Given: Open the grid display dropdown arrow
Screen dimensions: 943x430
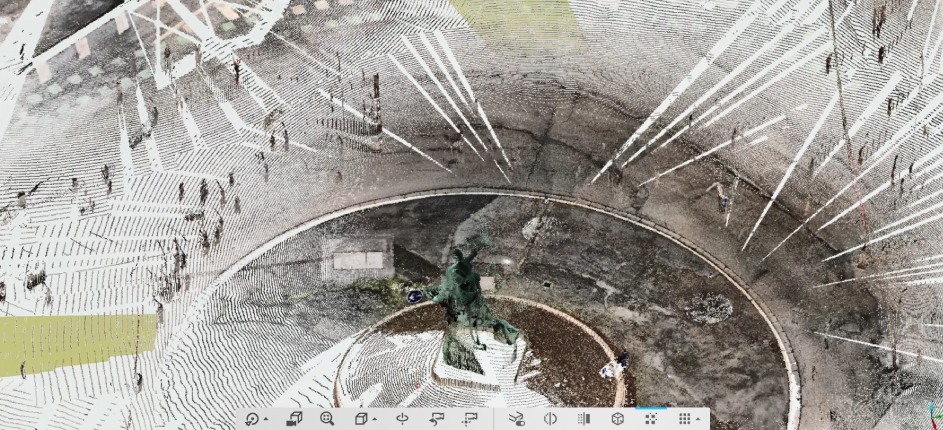Looking at the screenshot, I should (698, 420).
